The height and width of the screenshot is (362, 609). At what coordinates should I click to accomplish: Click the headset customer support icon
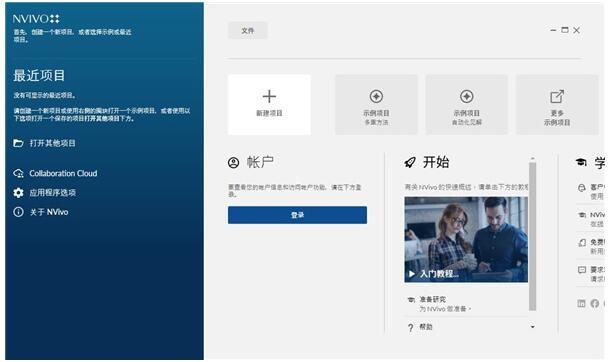click(x=581, y=188)
